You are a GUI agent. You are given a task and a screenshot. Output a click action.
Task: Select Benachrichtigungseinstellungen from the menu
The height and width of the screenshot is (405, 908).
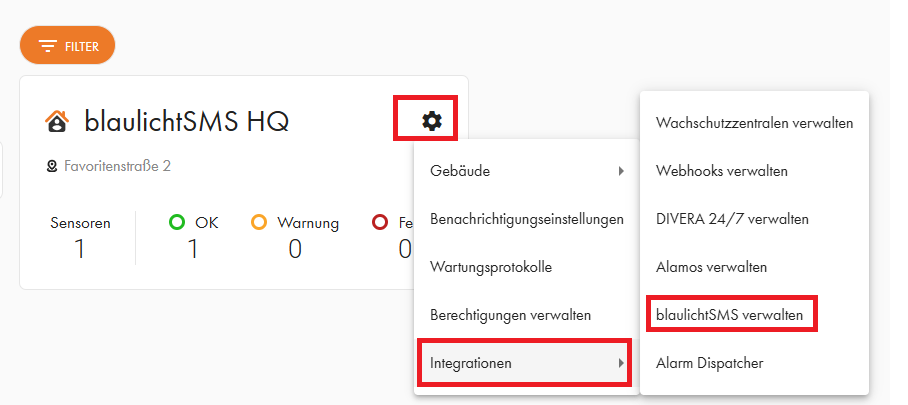click(x=526, y=219)
